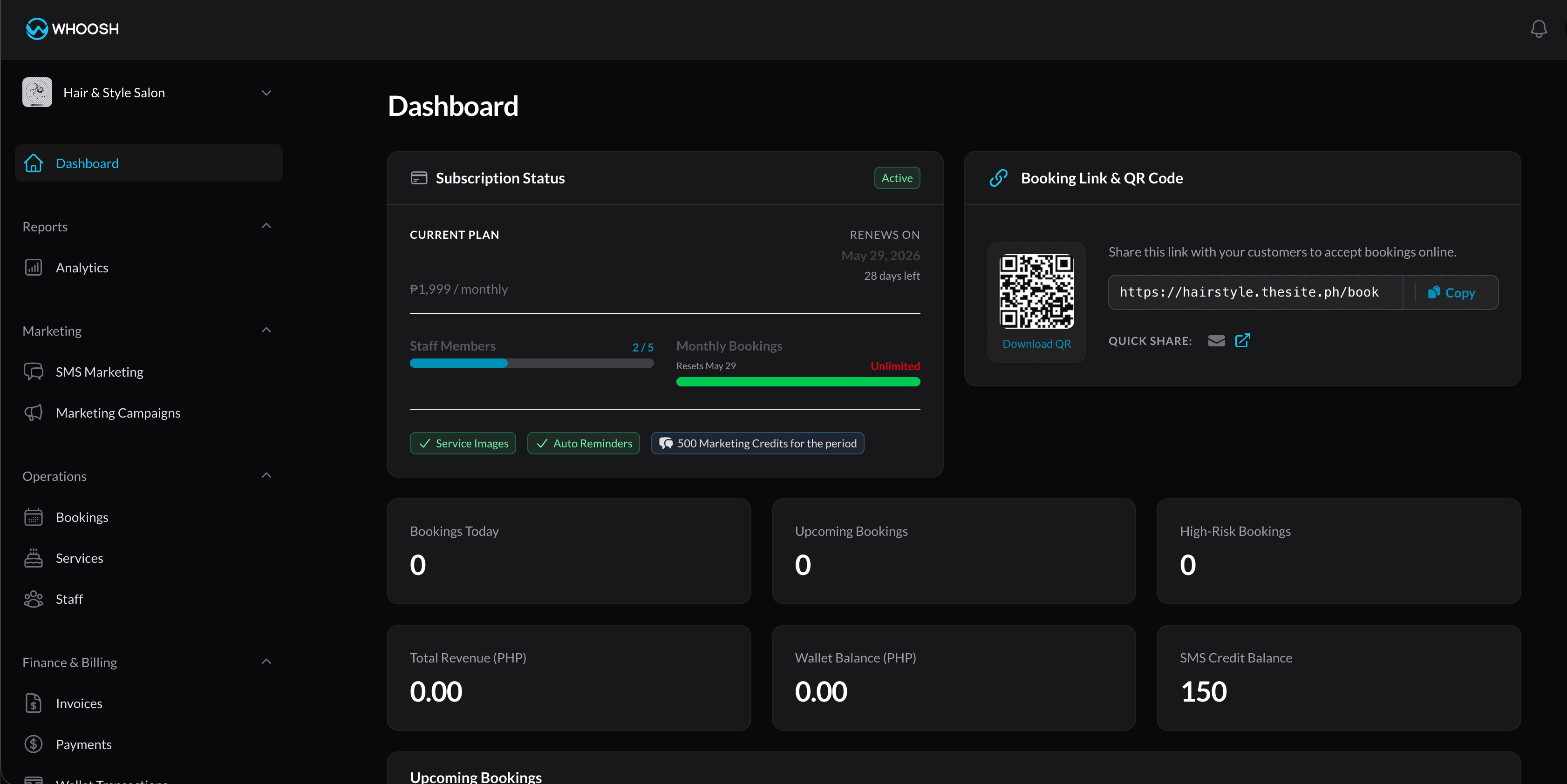Click the '28 days left' text
This screenshot has width=1567, height=784.
892,276
